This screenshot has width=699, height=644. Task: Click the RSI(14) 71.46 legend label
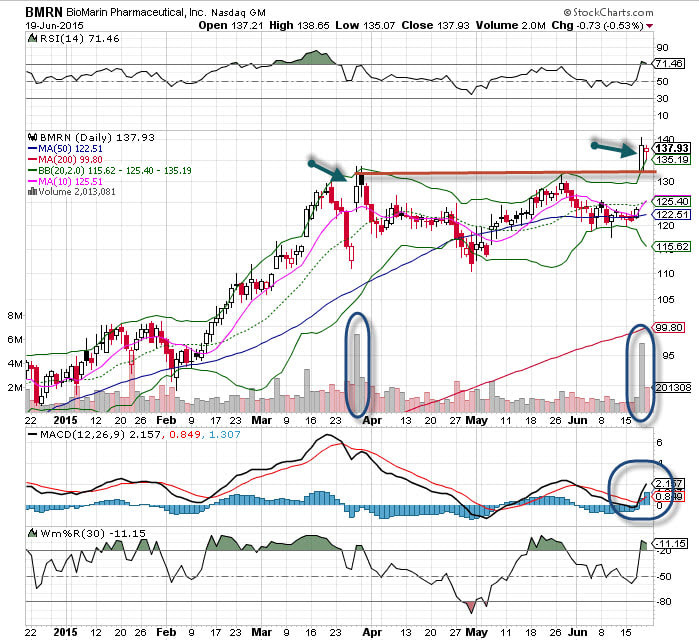pyautogui.click(x=80, y=39)
